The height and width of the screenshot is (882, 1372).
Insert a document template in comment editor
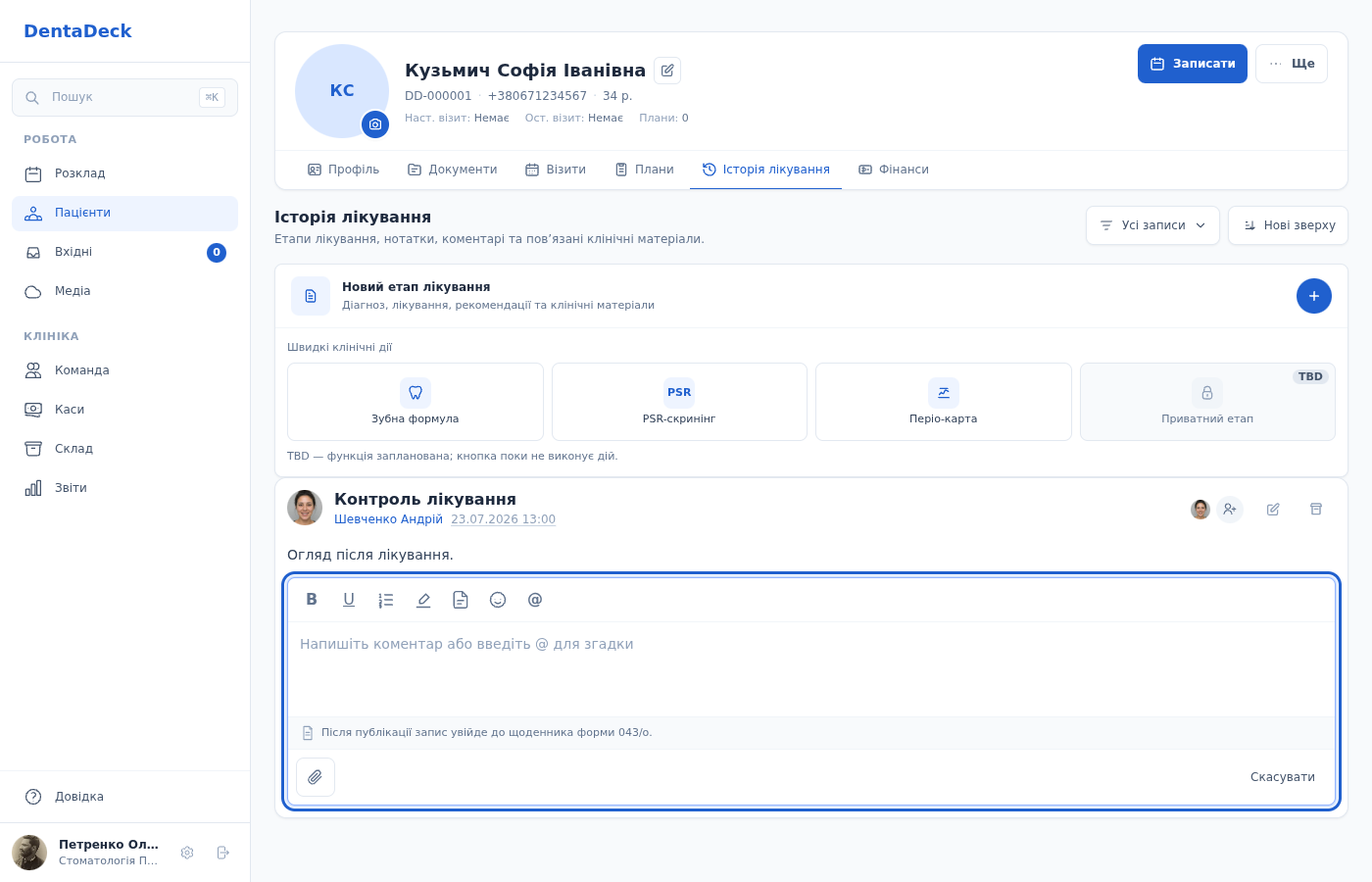[461, 600]
